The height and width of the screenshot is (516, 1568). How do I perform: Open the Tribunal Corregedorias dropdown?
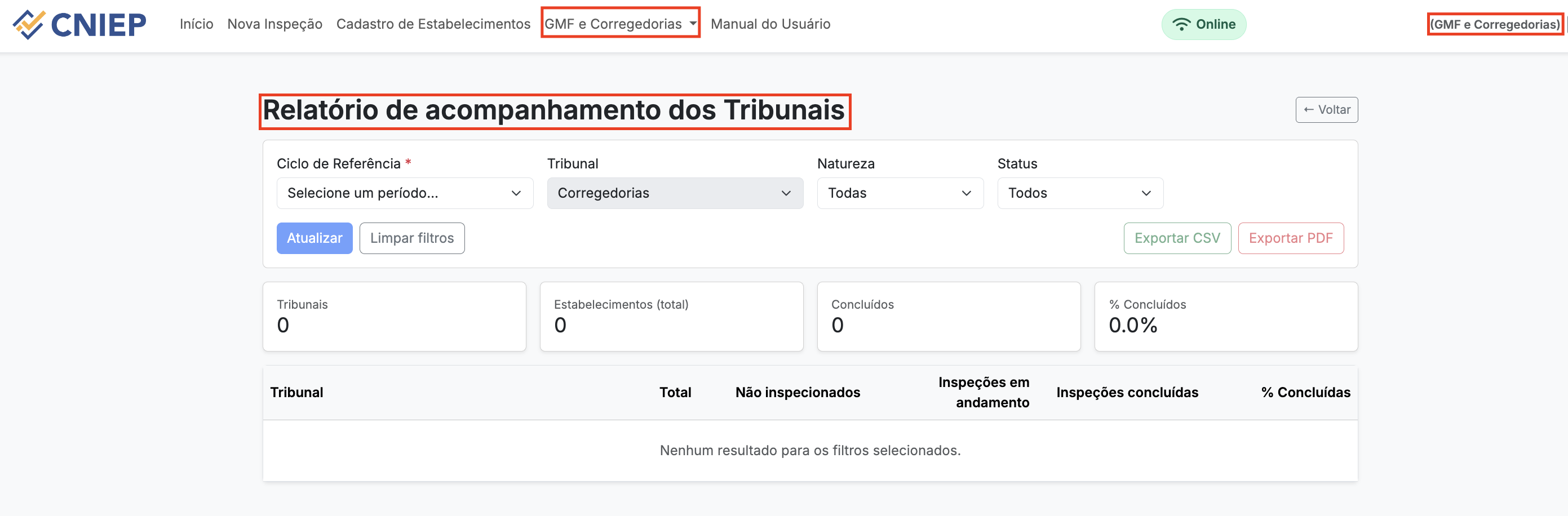point(675,193)
